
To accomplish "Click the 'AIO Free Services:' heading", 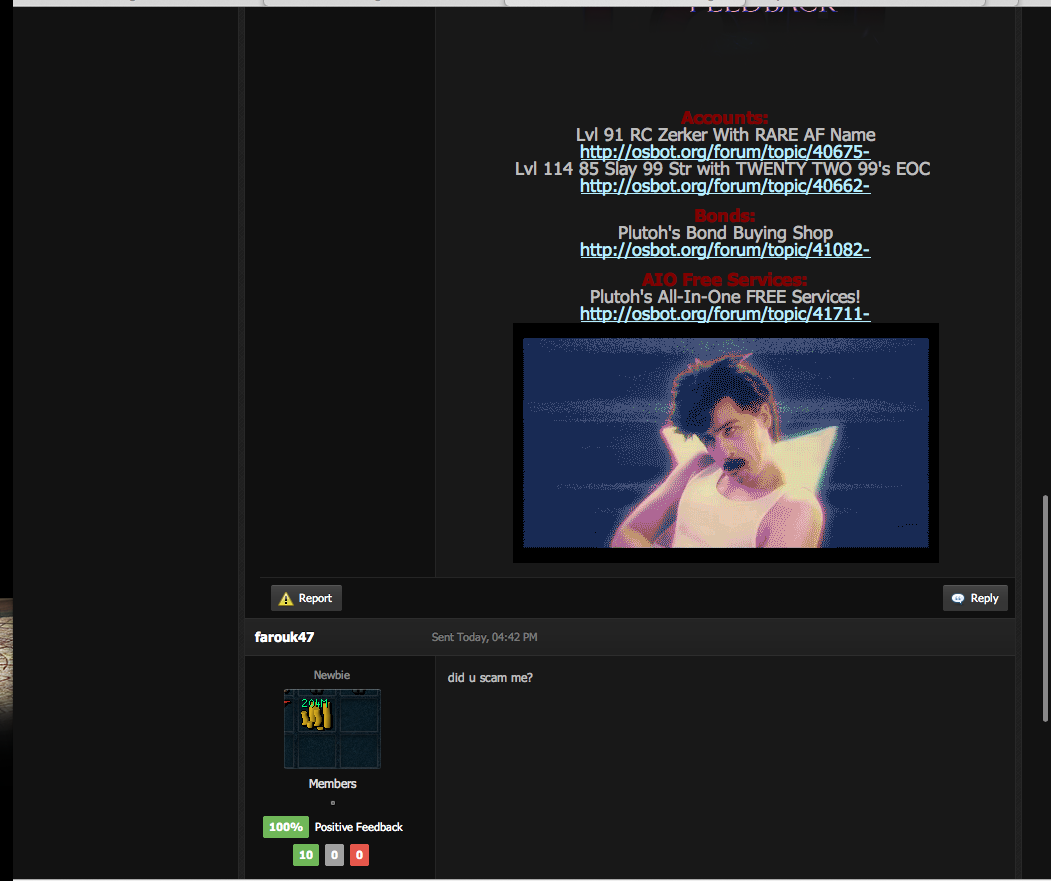I will point(725,280).
